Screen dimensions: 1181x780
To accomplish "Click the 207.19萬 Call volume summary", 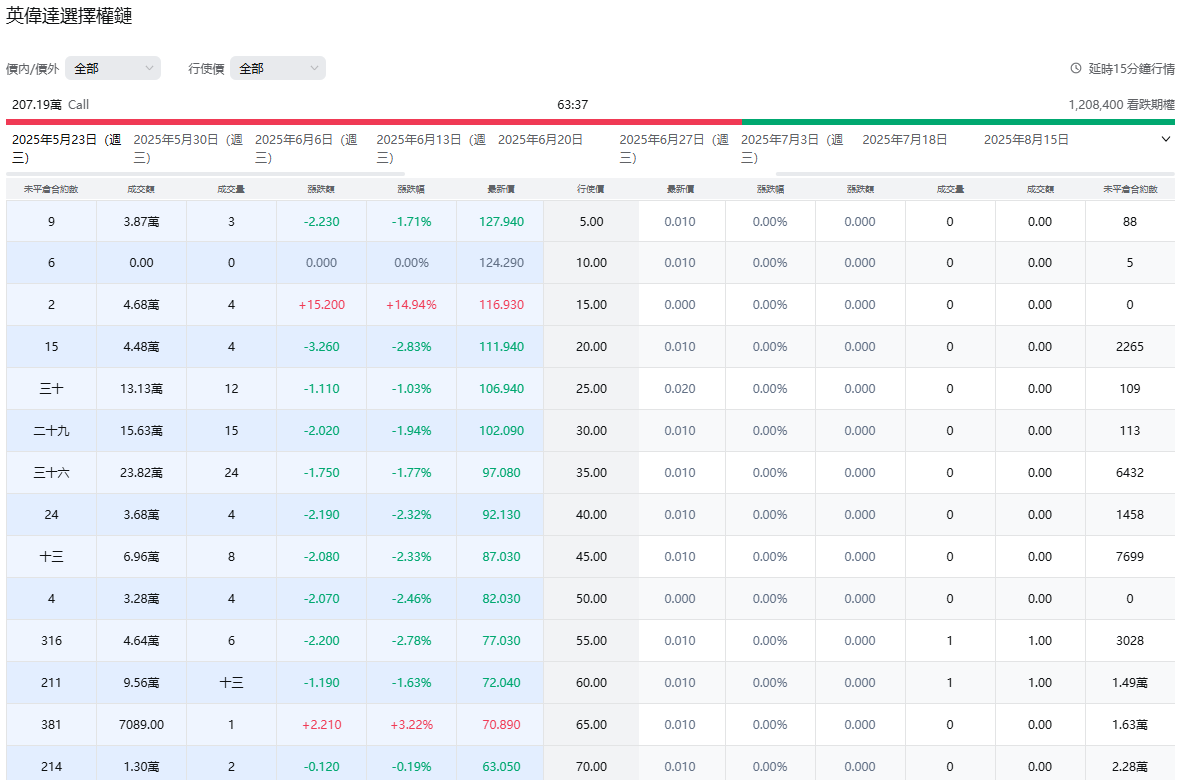I will [50, 105].
